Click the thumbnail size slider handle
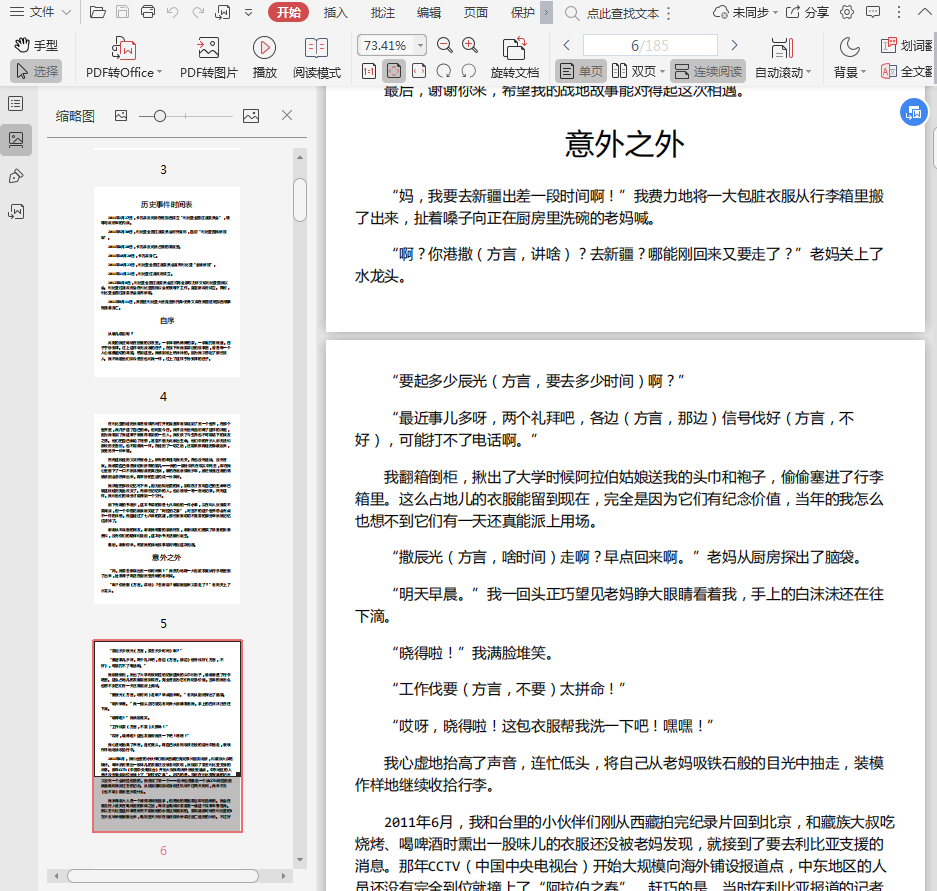 [160, 116]
